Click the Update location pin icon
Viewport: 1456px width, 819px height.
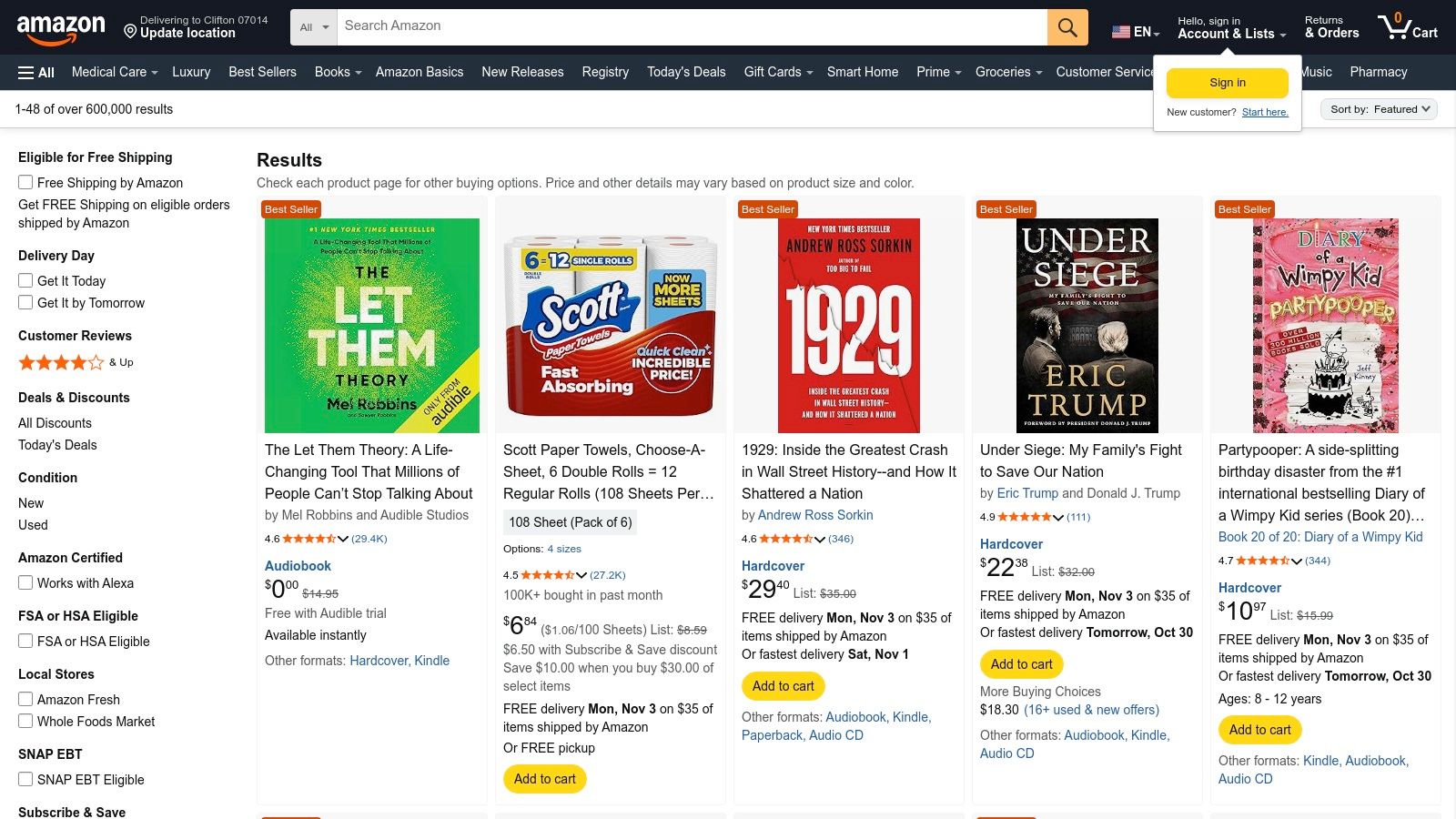(x=129, y=33)
